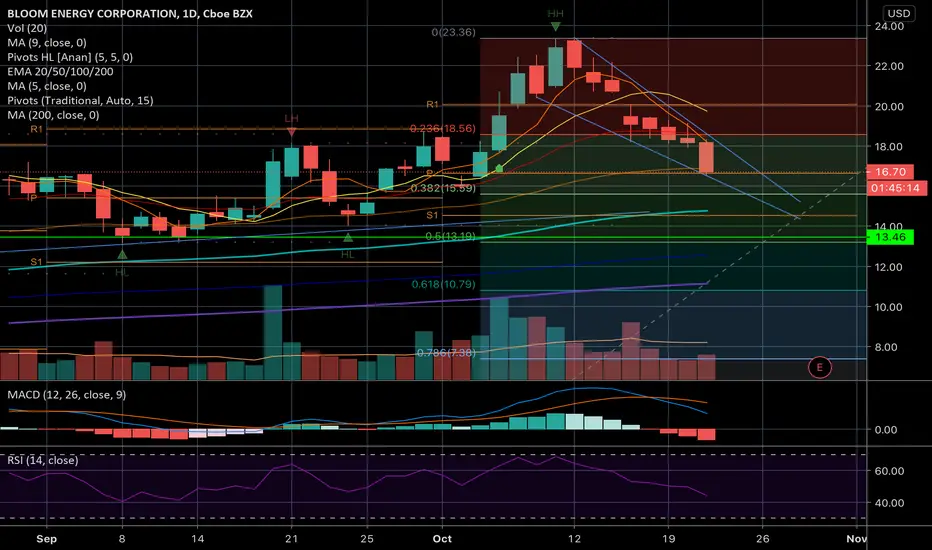Click the earnings 'E' marker icon
Image resolution: width=932 pixels, height=550 pixels.
(x=820, y=367)
